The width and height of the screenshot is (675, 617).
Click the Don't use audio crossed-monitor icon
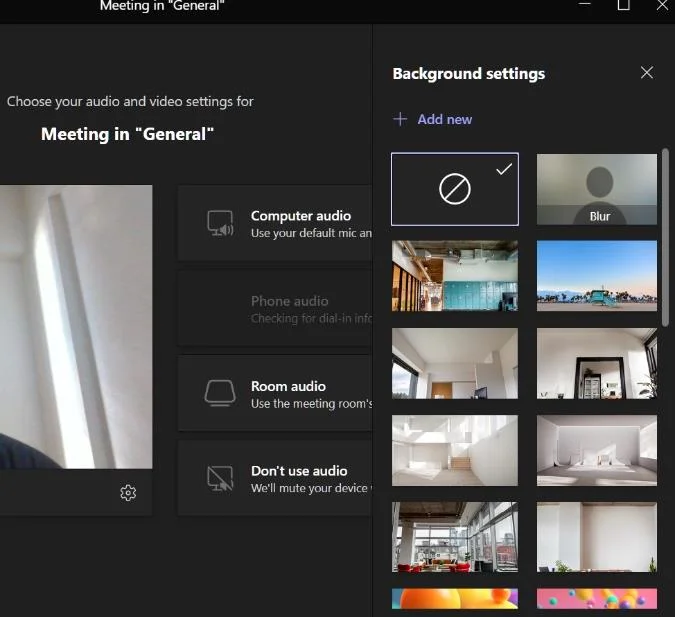[220, 478]
